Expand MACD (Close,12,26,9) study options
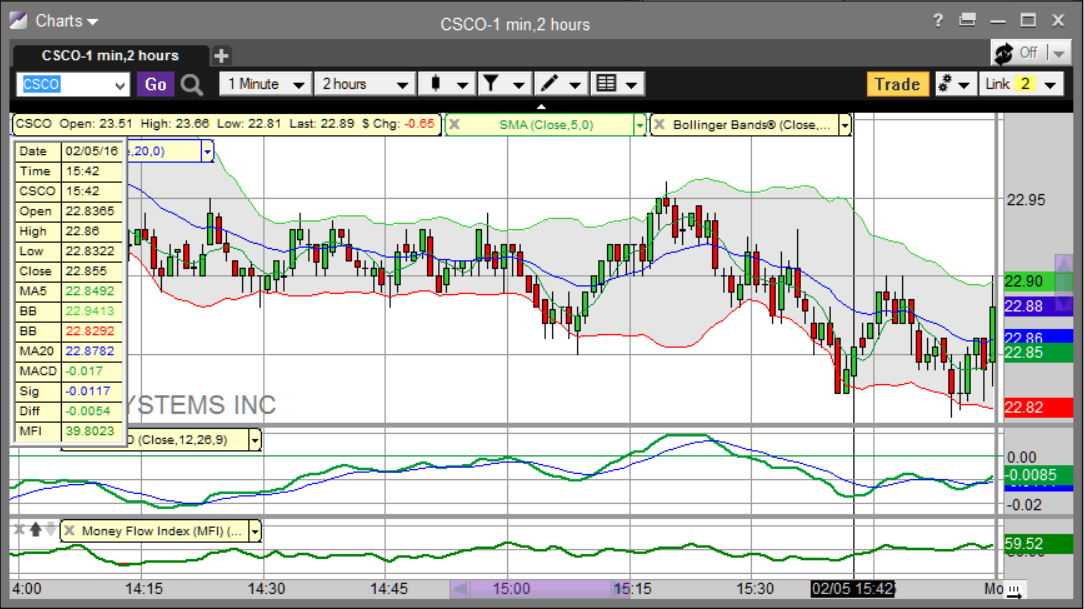 coord(255,440)
